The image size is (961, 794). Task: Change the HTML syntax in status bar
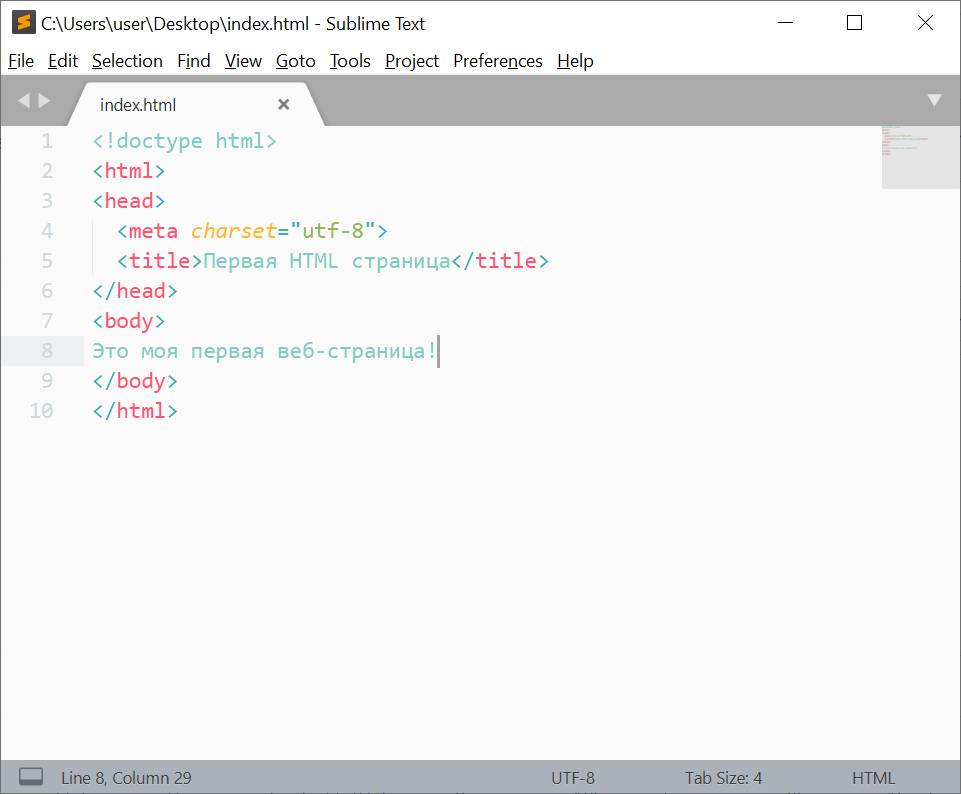click(x=873, y=778)
